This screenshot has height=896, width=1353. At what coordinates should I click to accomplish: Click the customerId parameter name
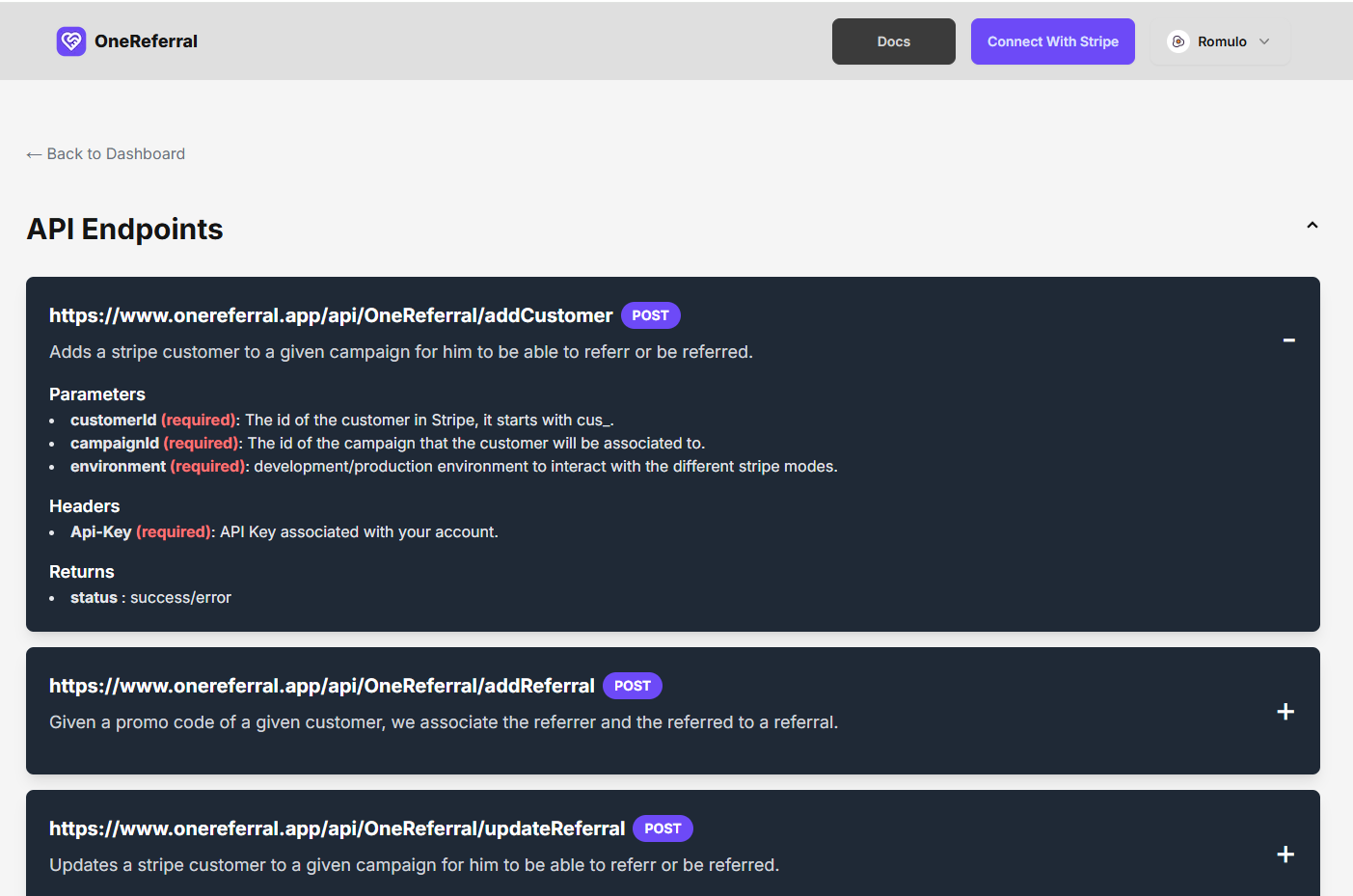(113, 421)
